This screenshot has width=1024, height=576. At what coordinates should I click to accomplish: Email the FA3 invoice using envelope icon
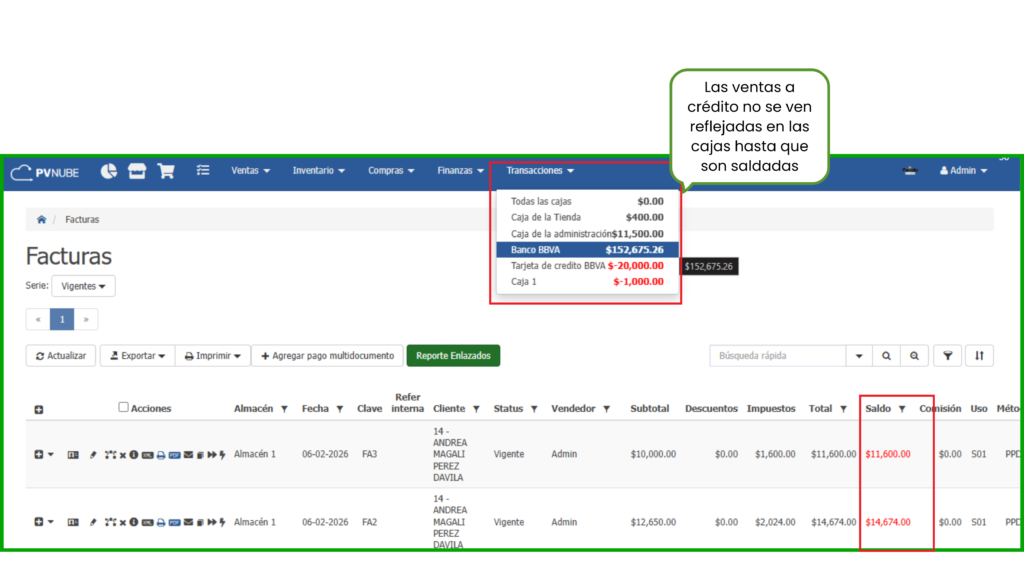pyautogui.click(x=188, y=454)
